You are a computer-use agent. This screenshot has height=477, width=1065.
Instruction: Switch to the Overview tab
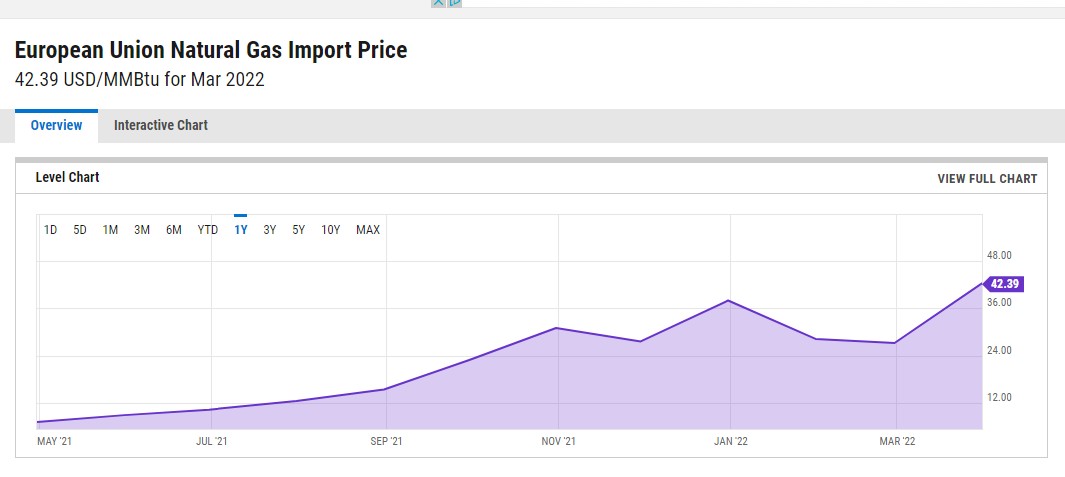point(56,126)
